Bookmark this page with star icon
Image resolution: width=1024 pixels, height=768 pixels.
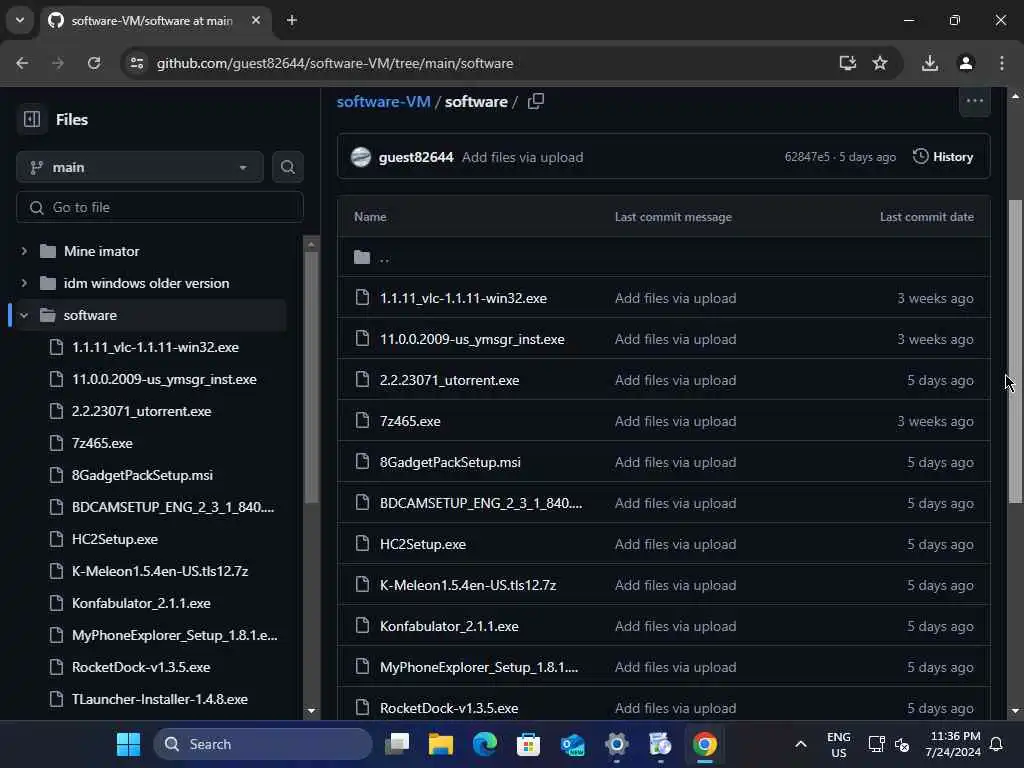pyautogui.click(x=880, y=63)
